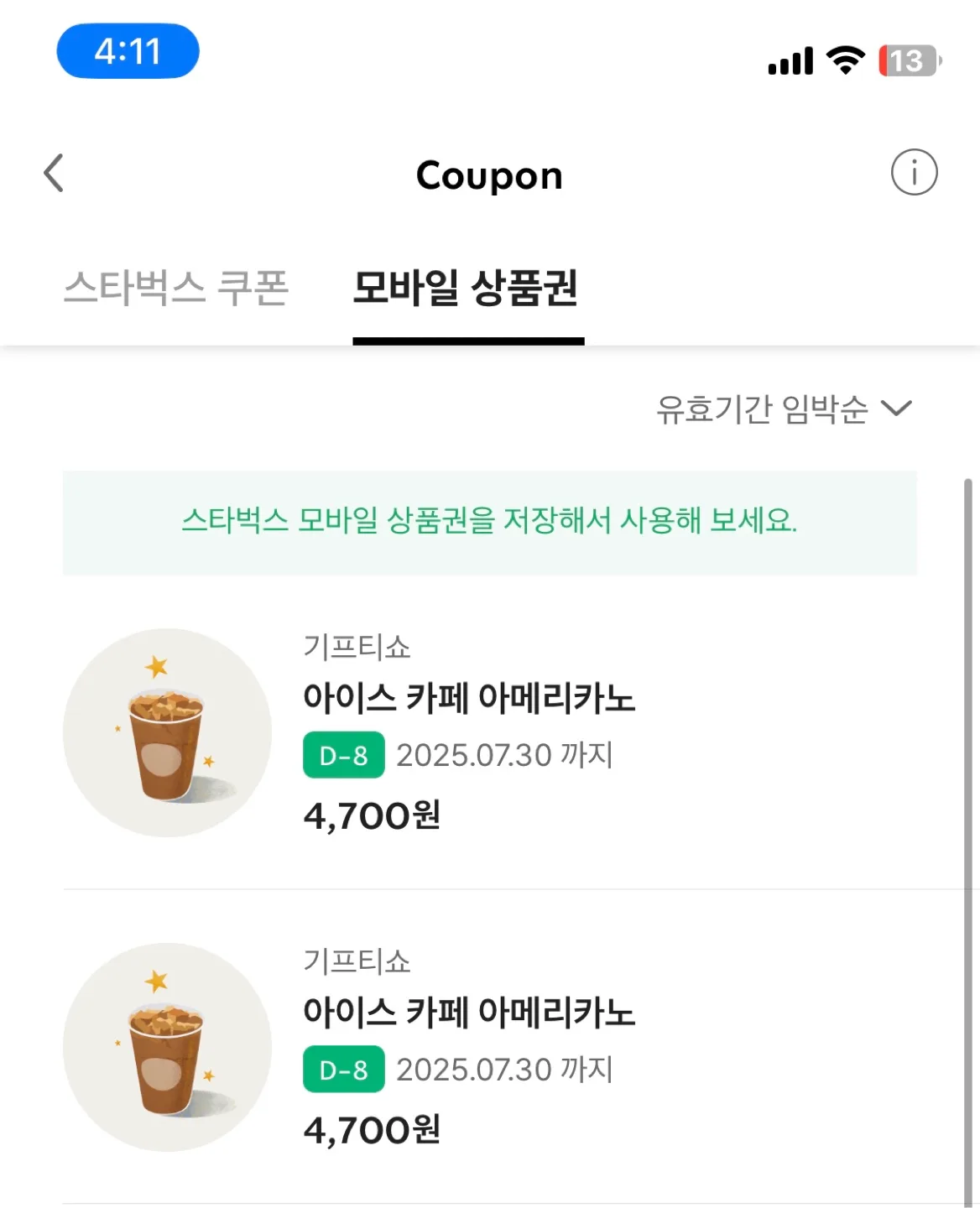
Task: Tap the cellular signal bars icon
Action: 790,60
